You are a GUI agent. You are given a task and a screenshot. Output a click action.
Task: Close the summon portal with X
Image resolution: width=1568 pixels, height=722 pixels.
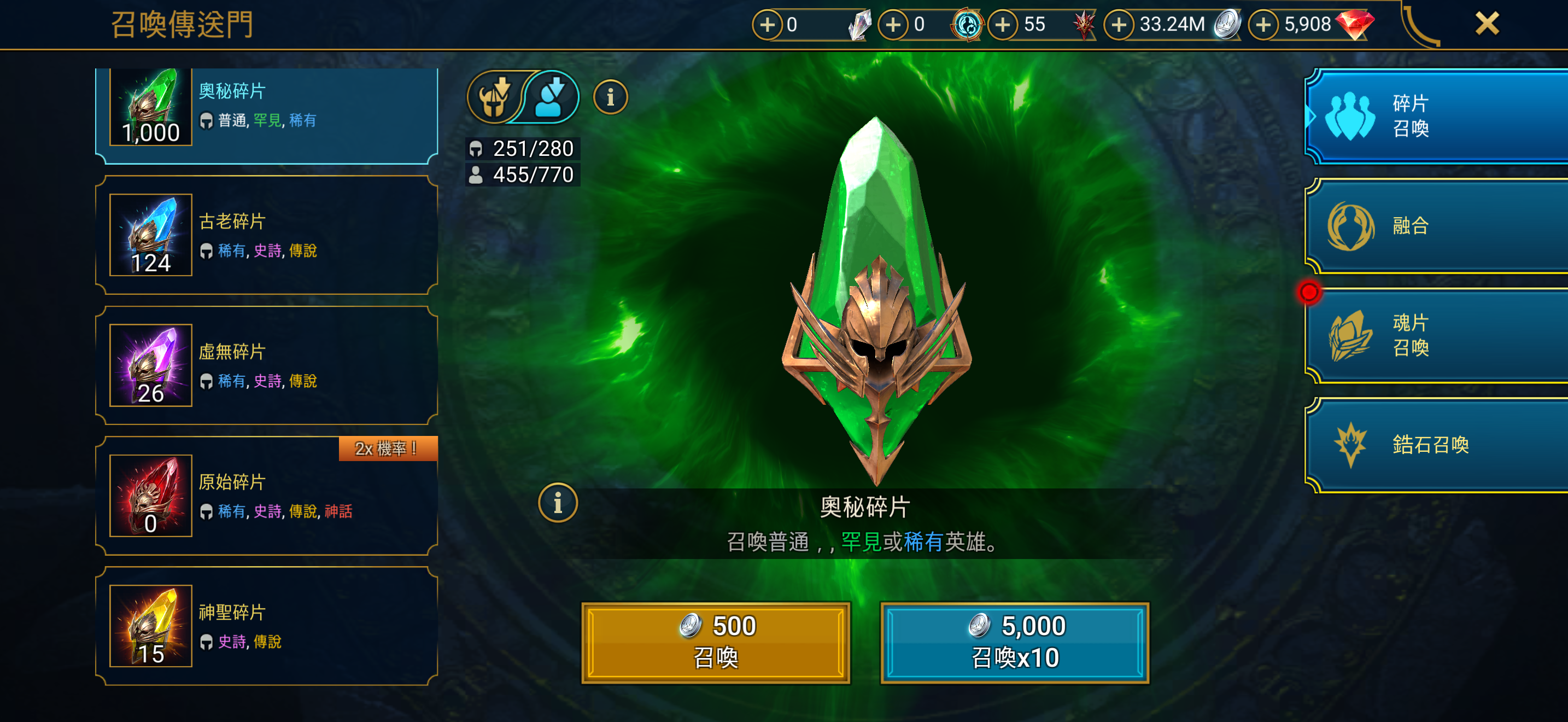pyautogui.click(x=1487, y=24)
